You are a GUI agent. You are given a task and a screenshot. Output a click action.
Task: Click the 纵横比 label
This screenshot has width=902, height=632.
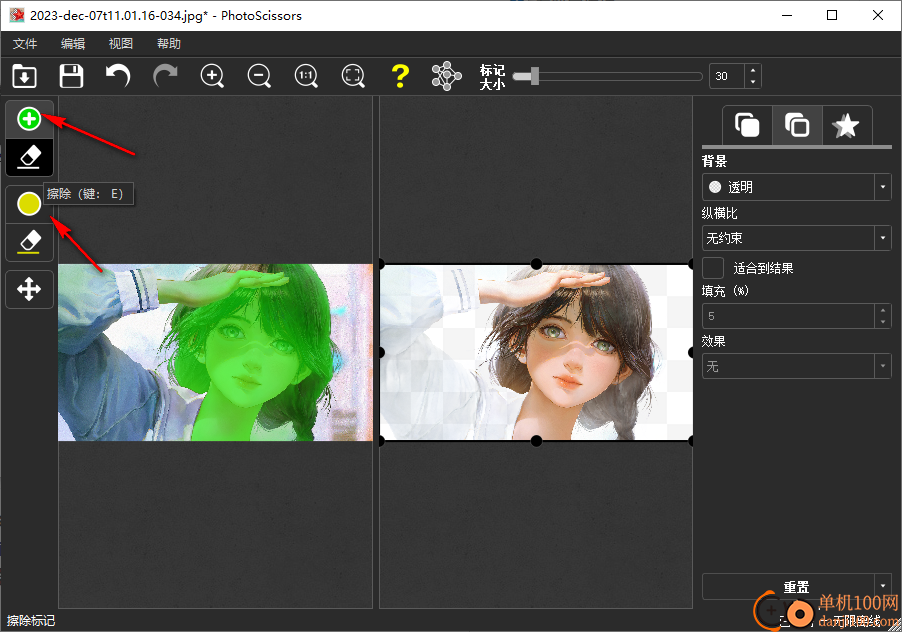pyautogui.click(x=720, y=213)
